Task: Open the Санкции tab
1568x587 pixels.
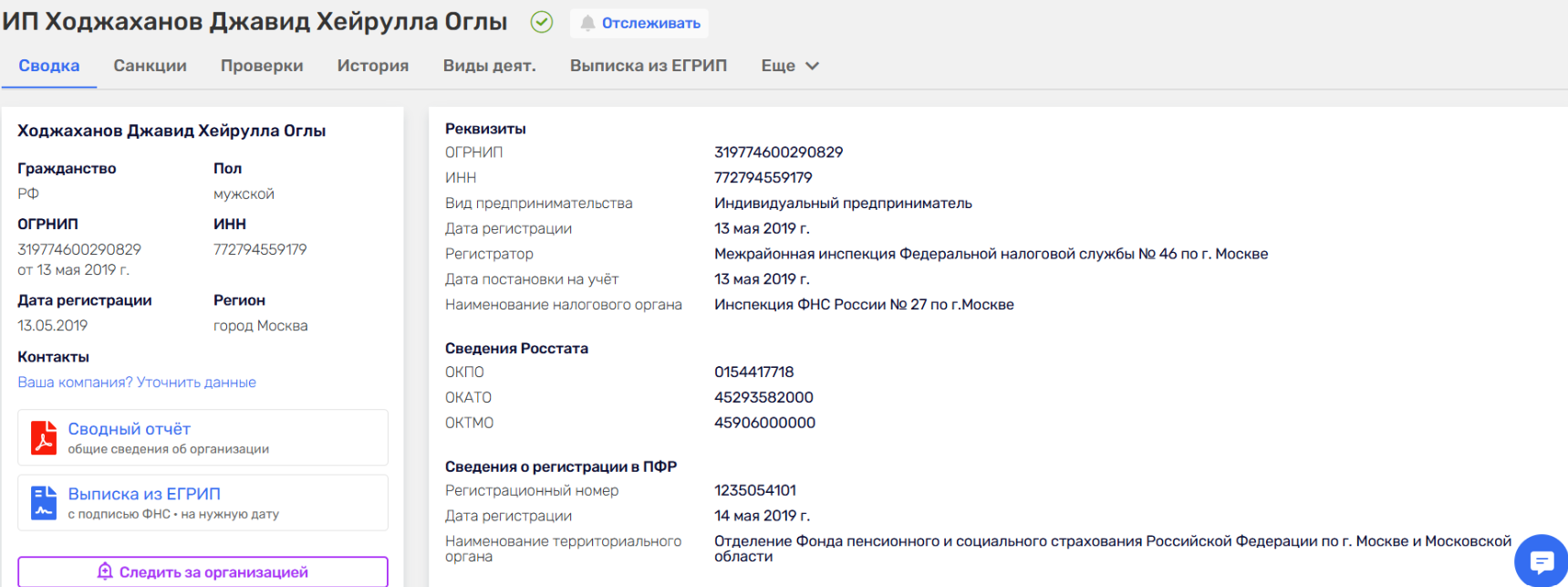Action: [x=151, y=66]
